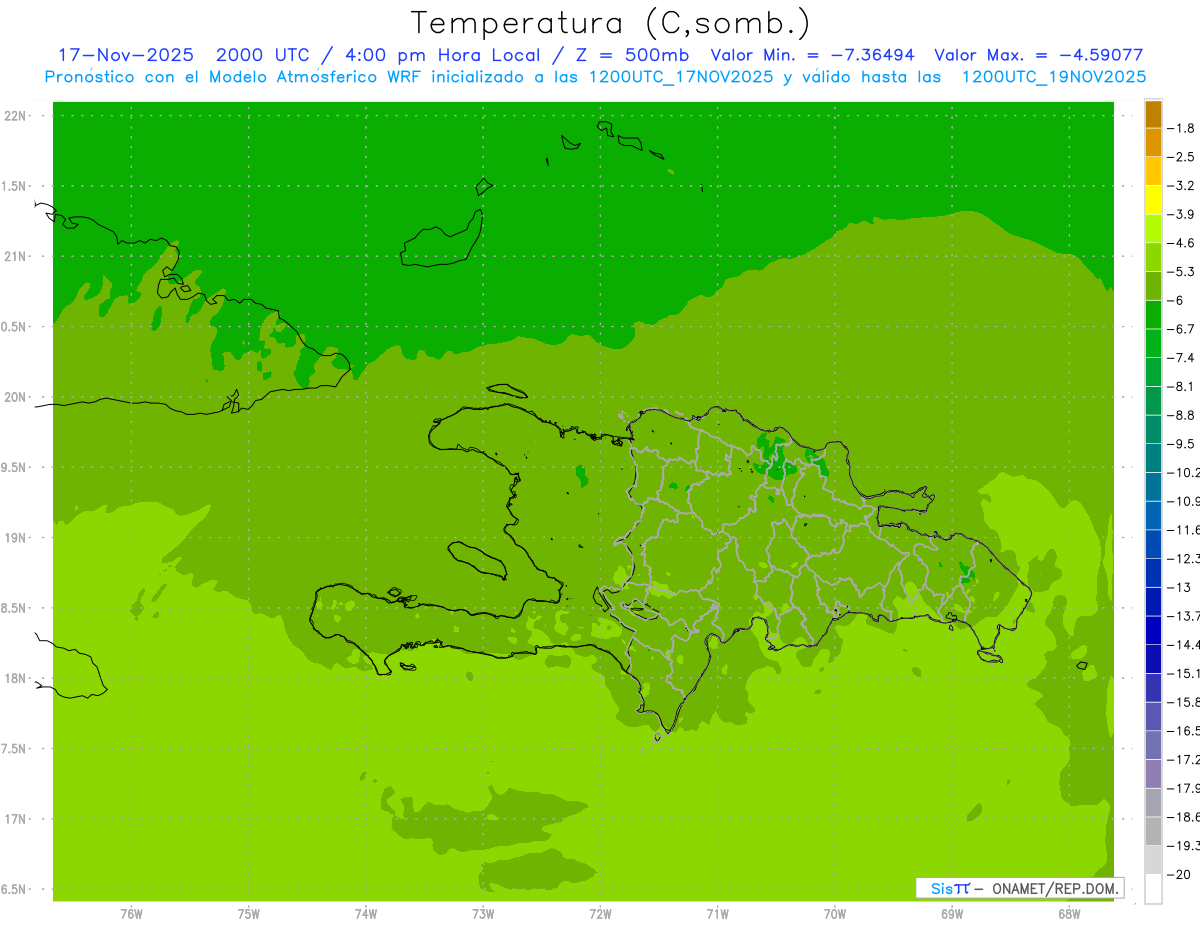Click the -3.2 colorbar value
This screenshot has height=927, width=1200.
[1182, 186]
